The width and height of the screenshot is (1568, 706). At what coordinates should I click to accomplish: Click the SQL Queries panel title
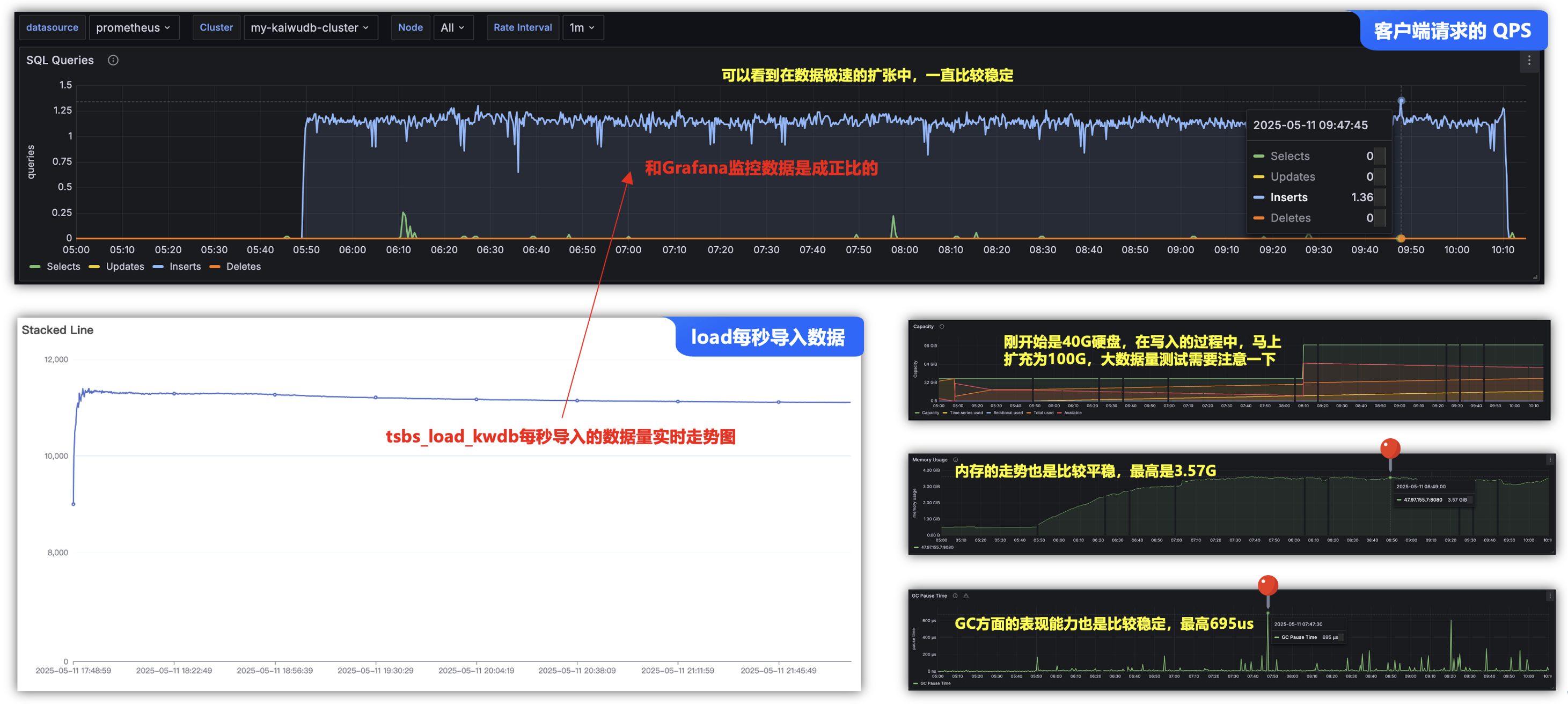60,60
